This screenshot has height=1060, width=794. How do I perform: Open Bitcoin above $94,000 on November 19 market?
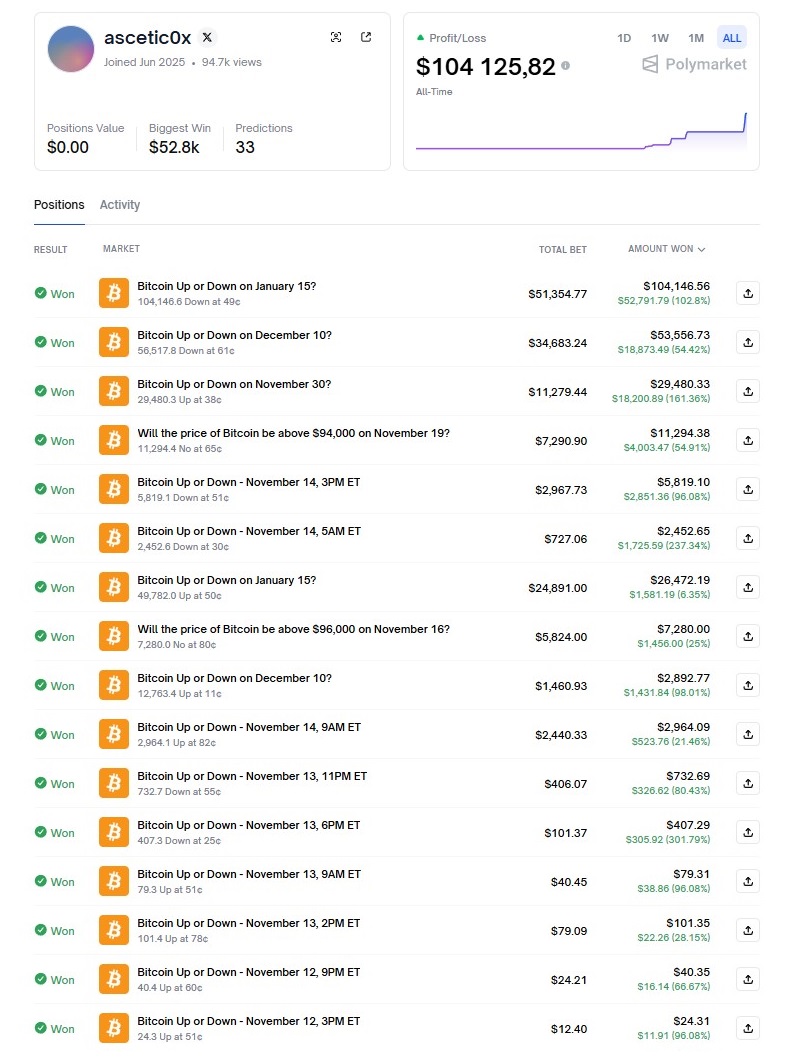[x=293, y=433]
